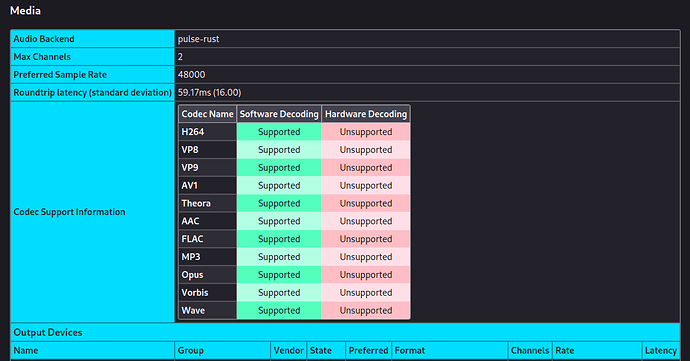Click the Hardware Decoding column header
690x361 pixels.
pyautogui.click(x=366, y=114)
